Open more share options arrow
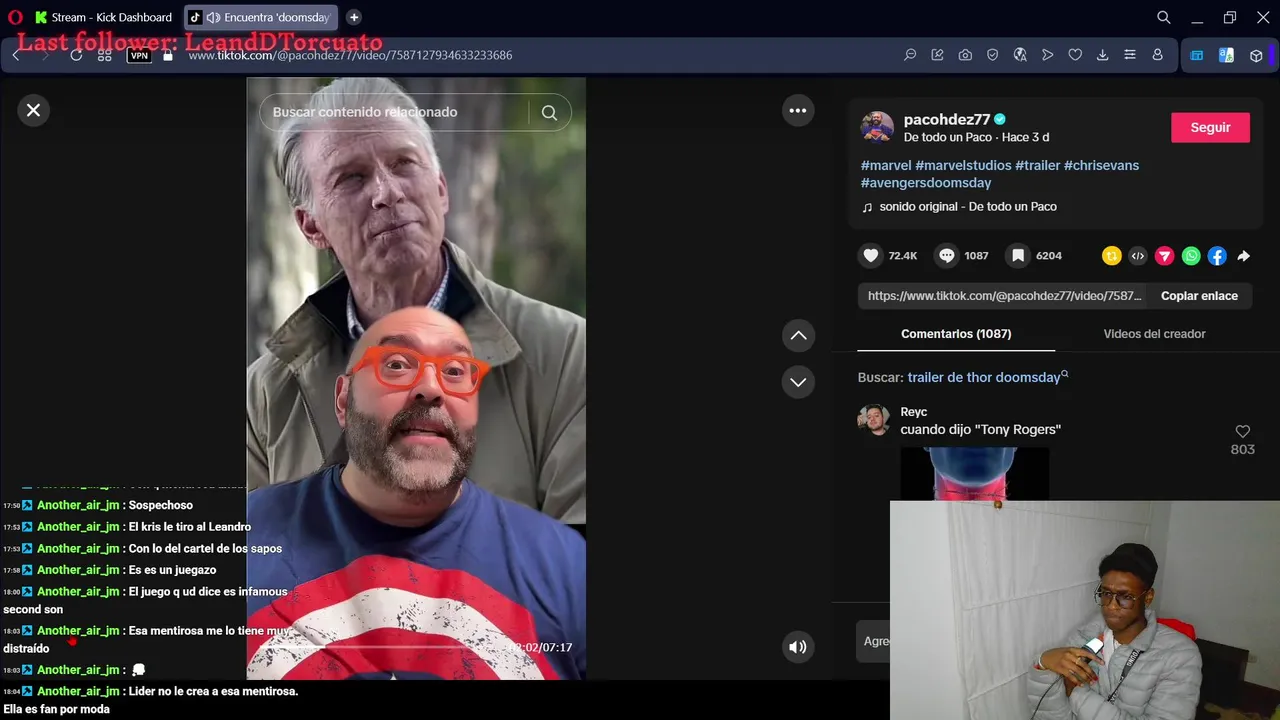Screen dimensions: 1280x720 1243,256
